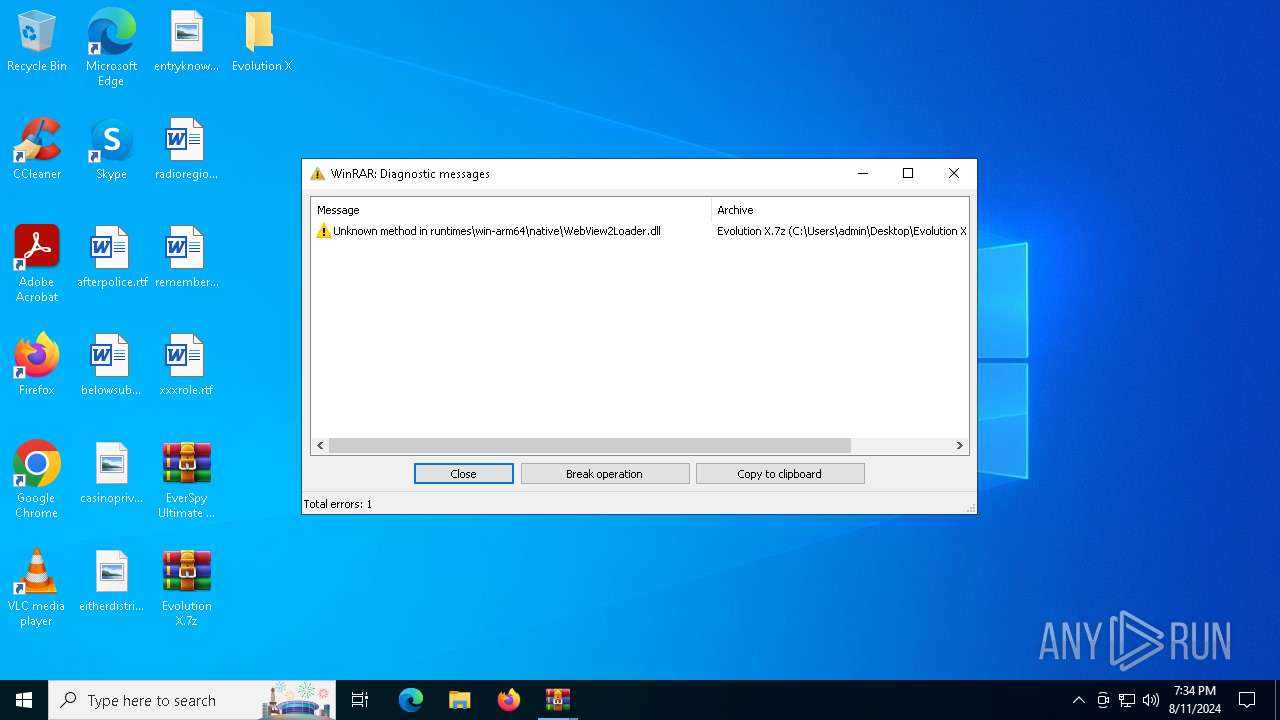The width and height of the screenshot is (1280, 720).
Task: Select the entryknow image file on desktop
Action: pyautogui.click(x=186, y=42)
